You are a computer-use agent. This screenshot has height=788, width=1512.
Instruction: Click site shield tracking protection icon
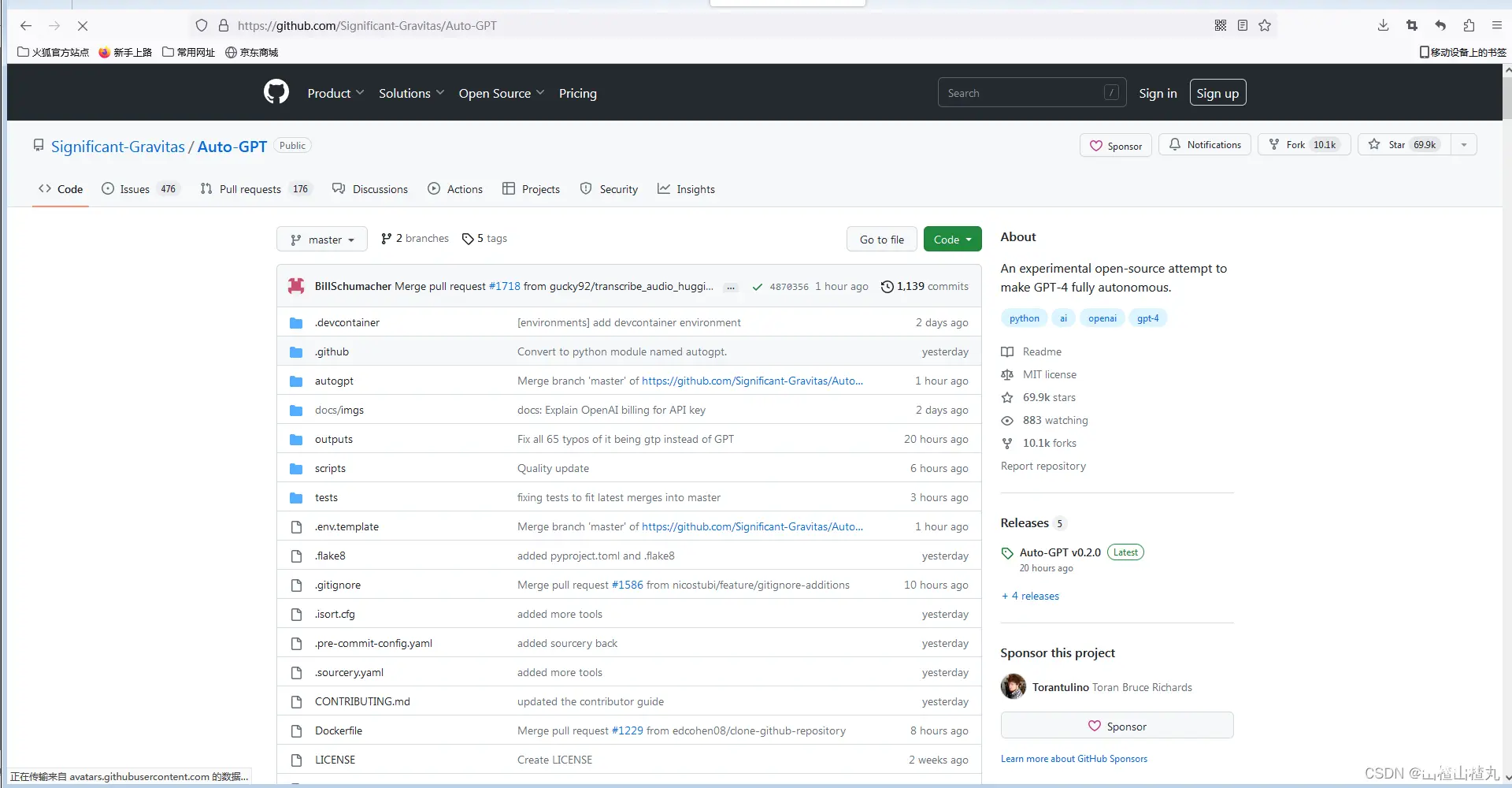click(x=202, y=25)
